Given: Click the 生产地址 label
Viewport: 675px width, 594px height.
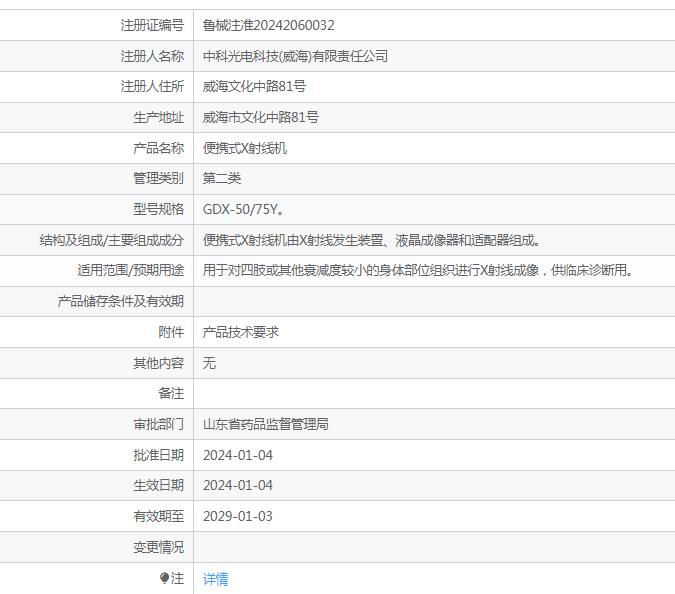Looking at the screenshot, I should pos(159,117).
